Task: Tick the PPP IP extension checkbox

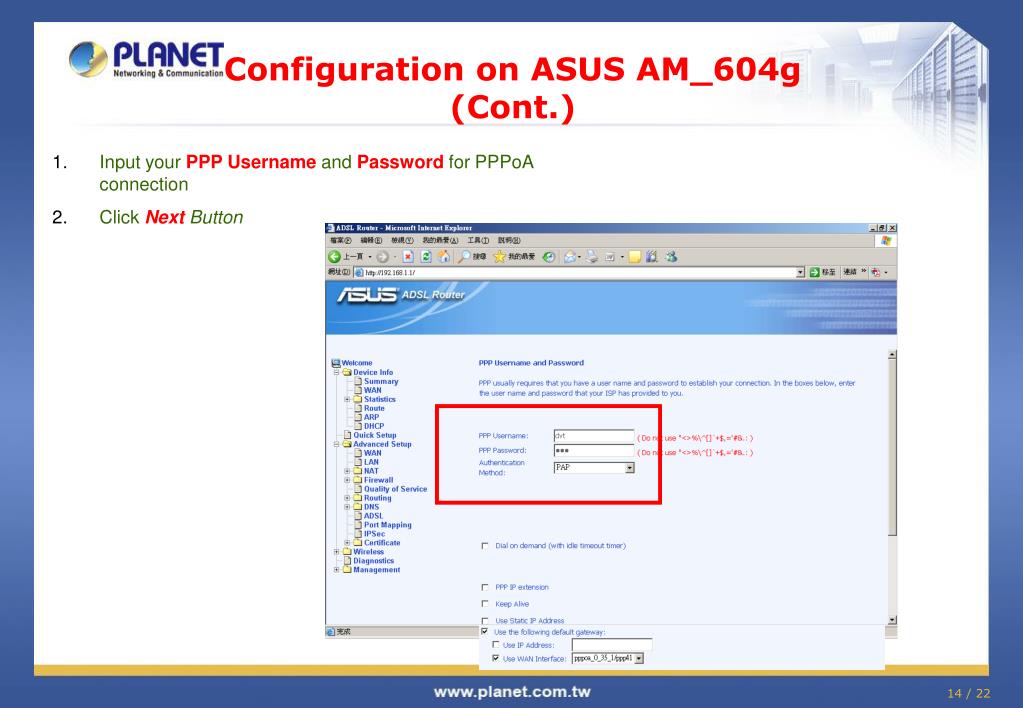Action: (x=485, y=587)
